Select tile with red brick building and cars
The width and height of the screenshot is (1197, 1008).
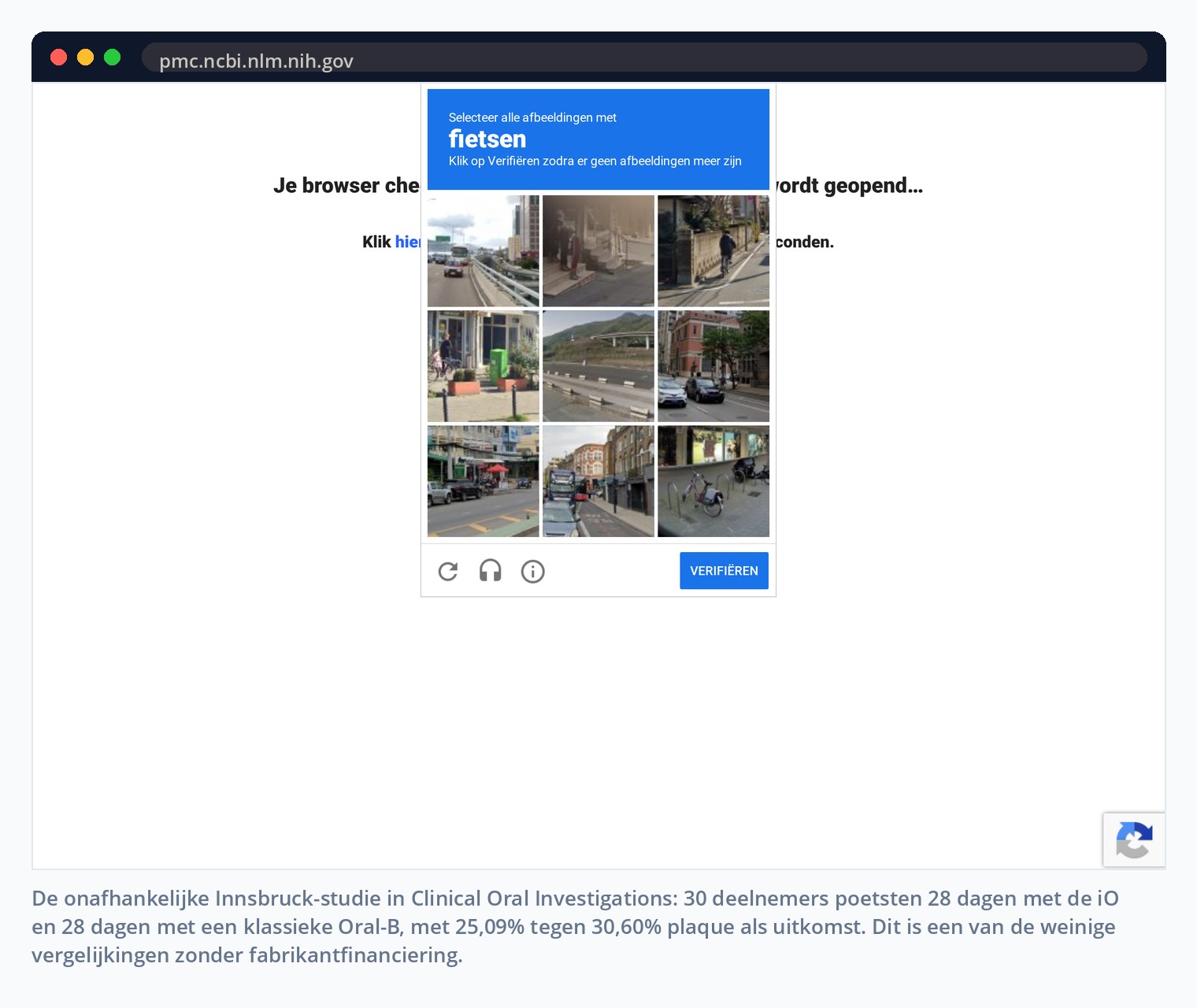tap(713, 366)
